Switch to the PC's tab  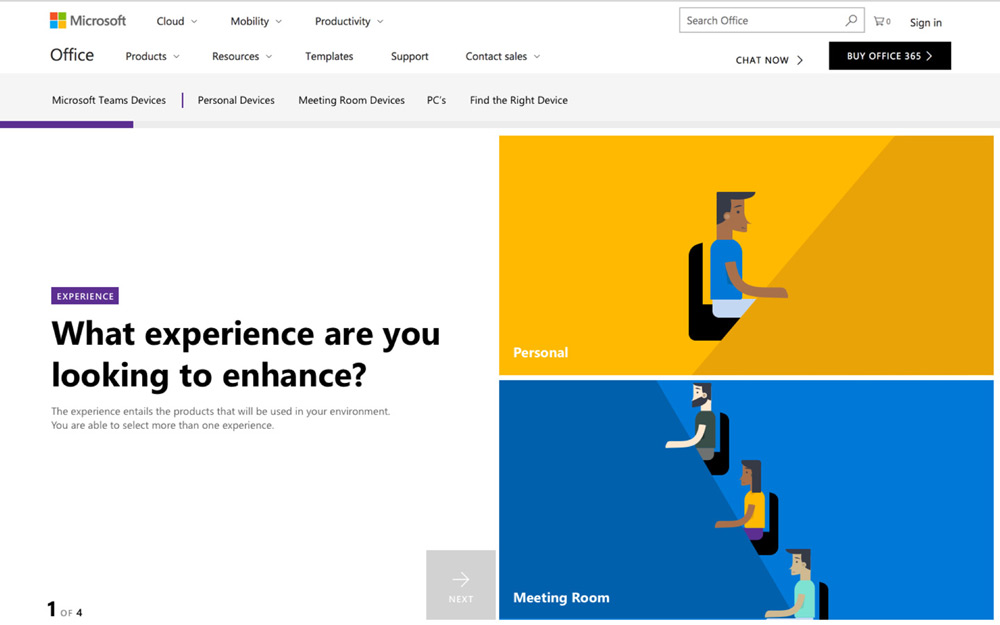tap(436, 100)
